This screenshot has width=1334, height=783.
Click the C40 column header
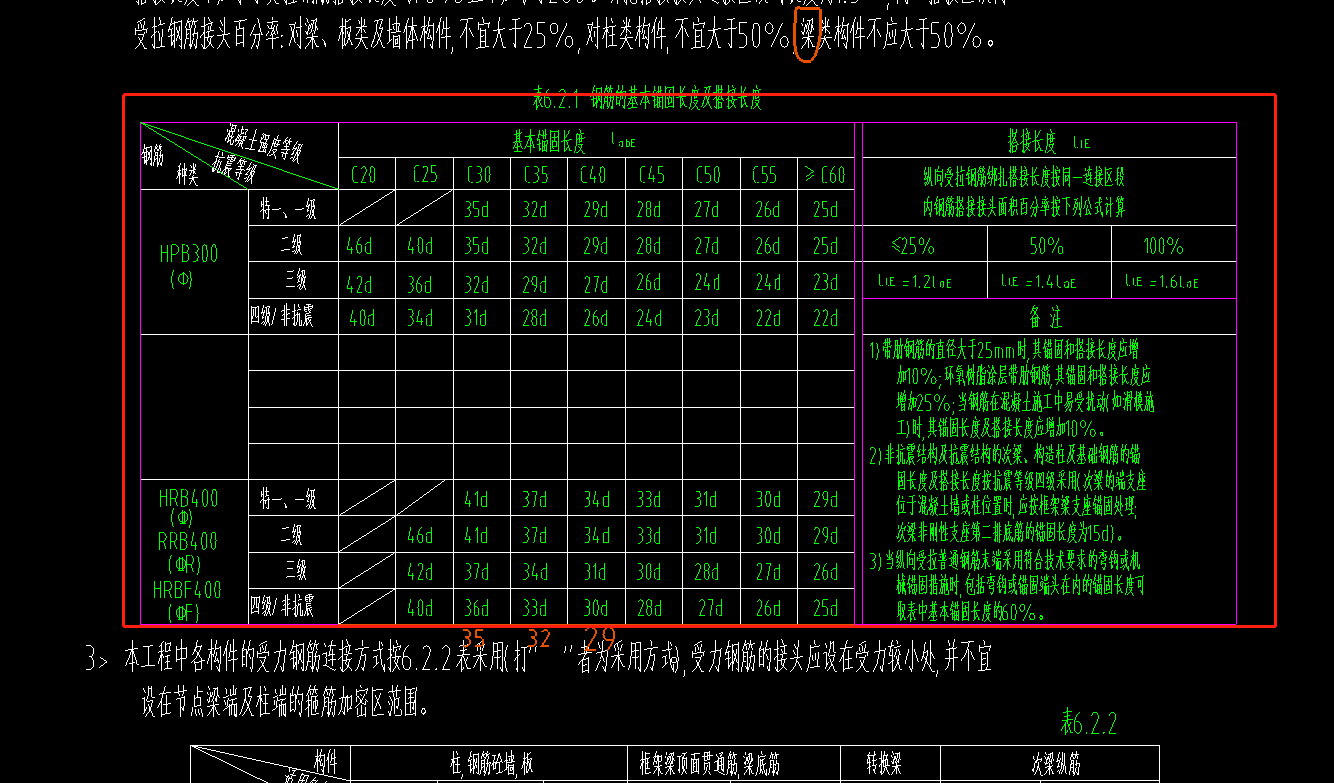(x=594, y=175)
